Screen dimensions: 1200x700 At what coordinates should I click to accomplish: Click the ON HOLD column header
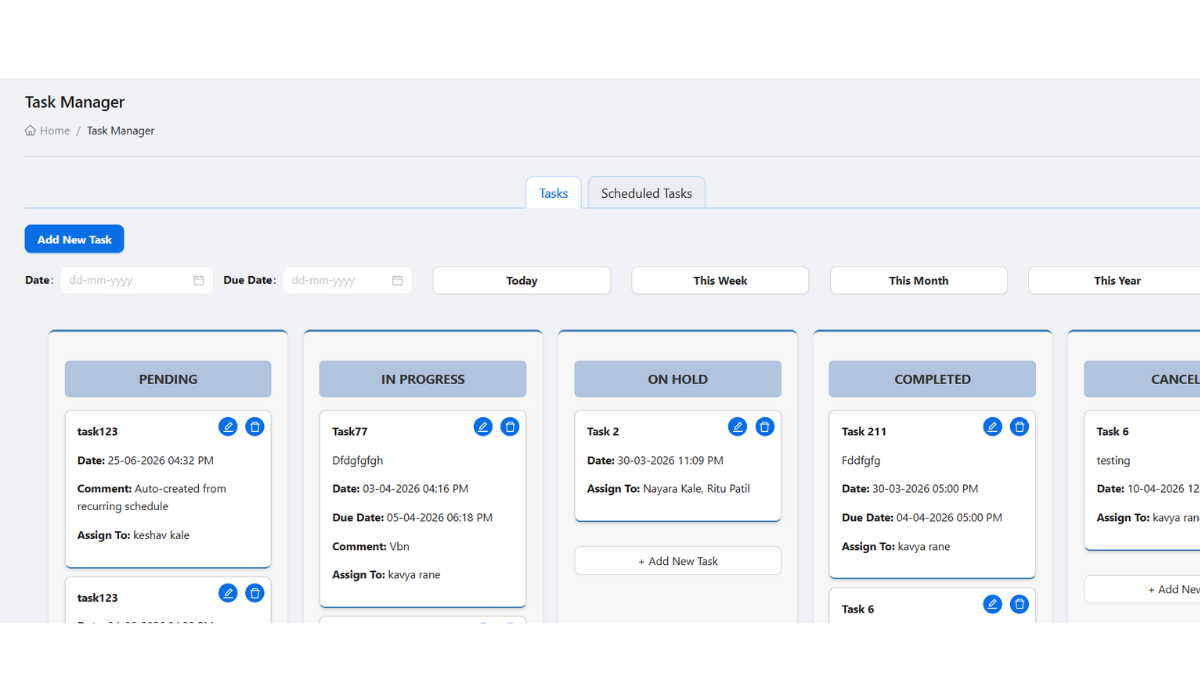678,379
